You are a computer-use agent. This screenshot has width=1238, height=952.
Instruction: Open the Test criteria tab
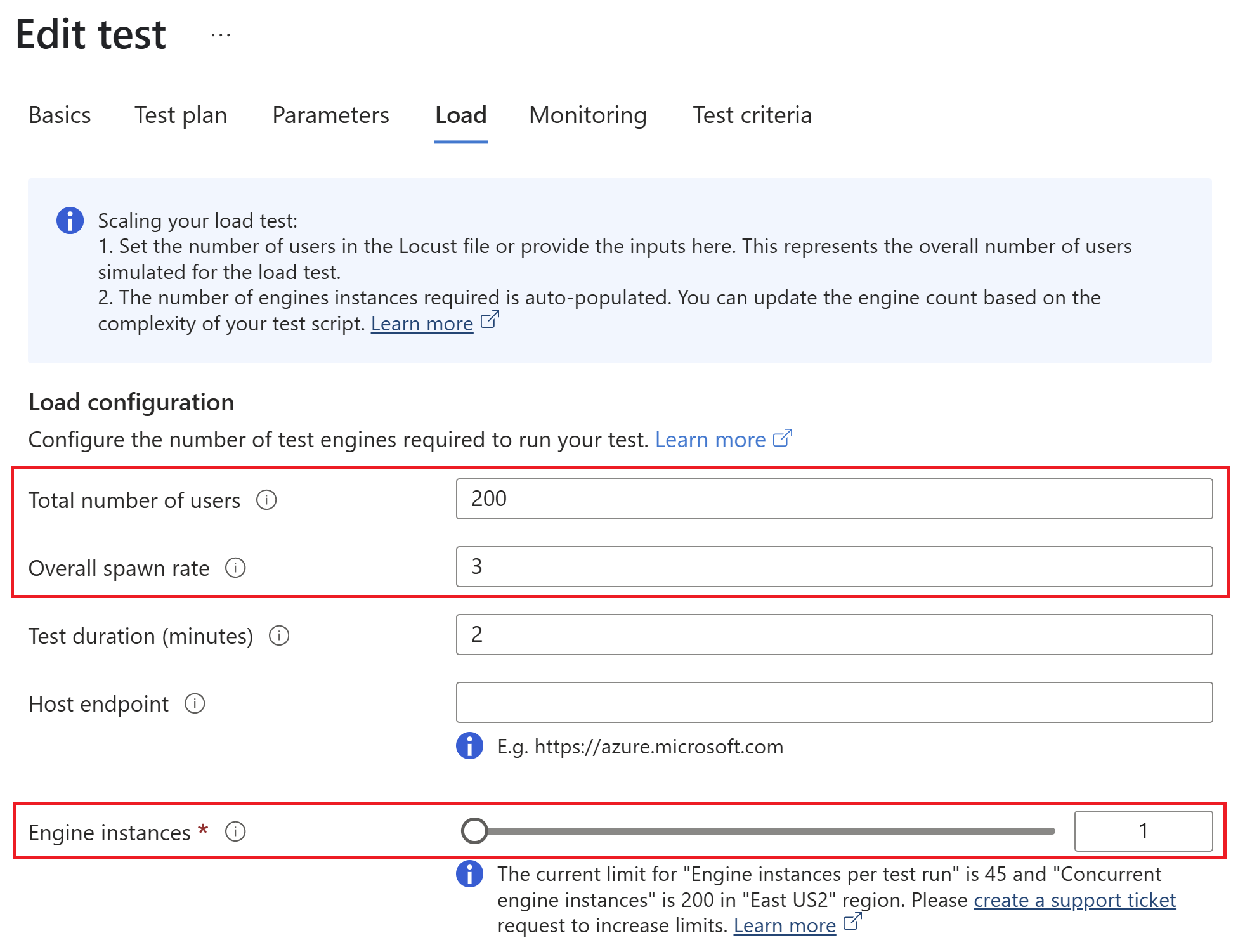pos(752,115)
